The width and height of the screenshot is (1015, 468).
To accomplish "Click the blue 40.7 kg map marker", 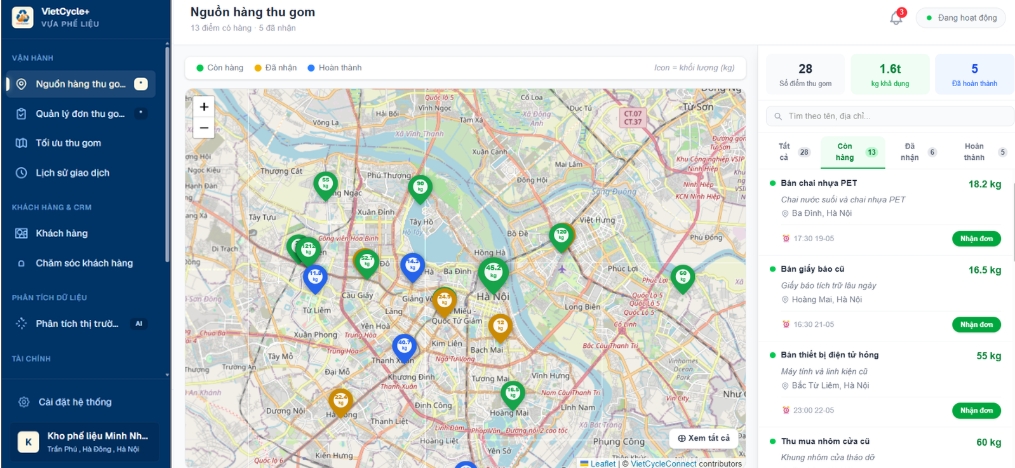I will tap(405, 347).
